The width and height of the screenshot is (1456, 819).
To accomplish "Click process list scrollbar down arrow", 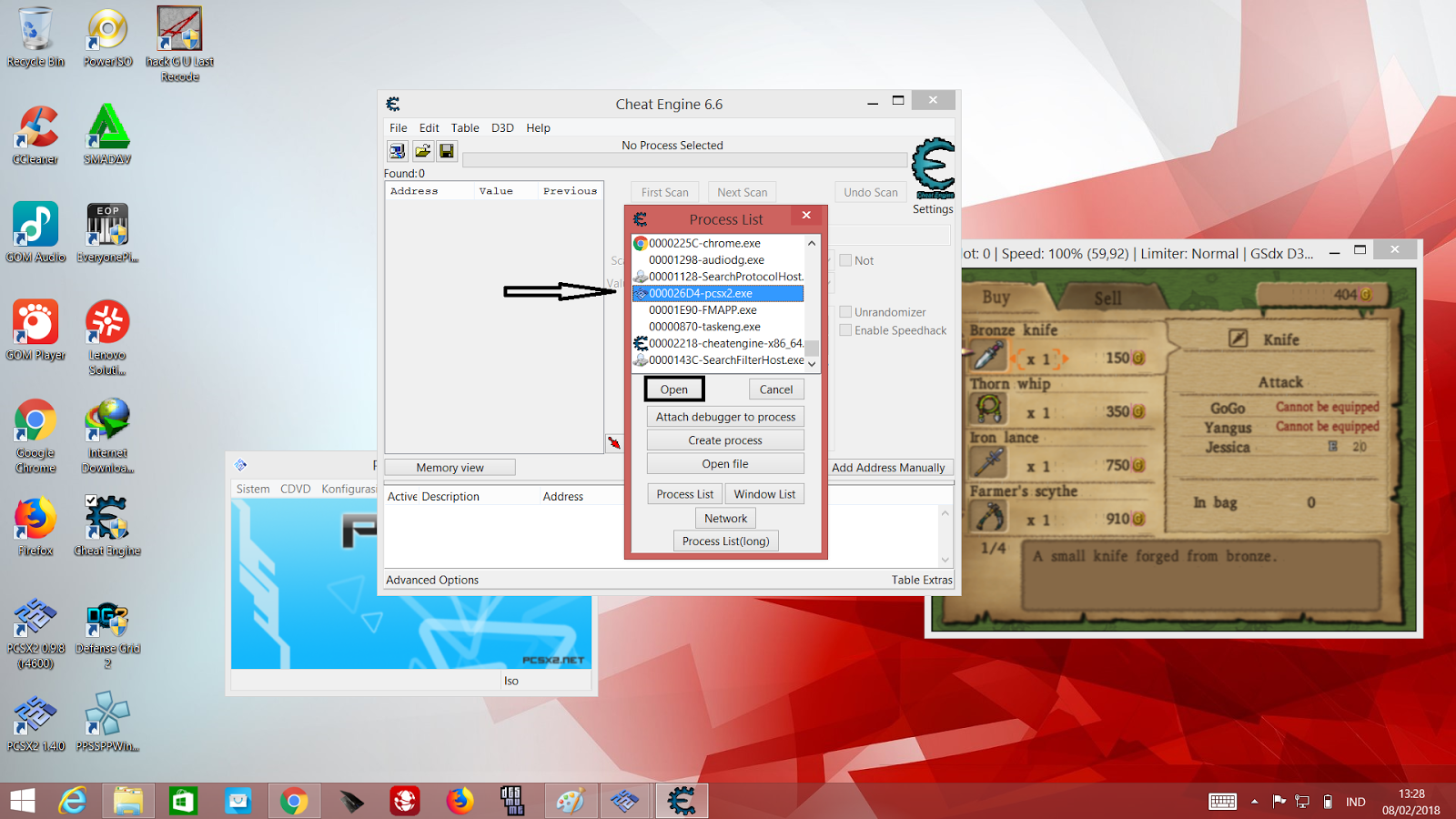I will [812, 363].
